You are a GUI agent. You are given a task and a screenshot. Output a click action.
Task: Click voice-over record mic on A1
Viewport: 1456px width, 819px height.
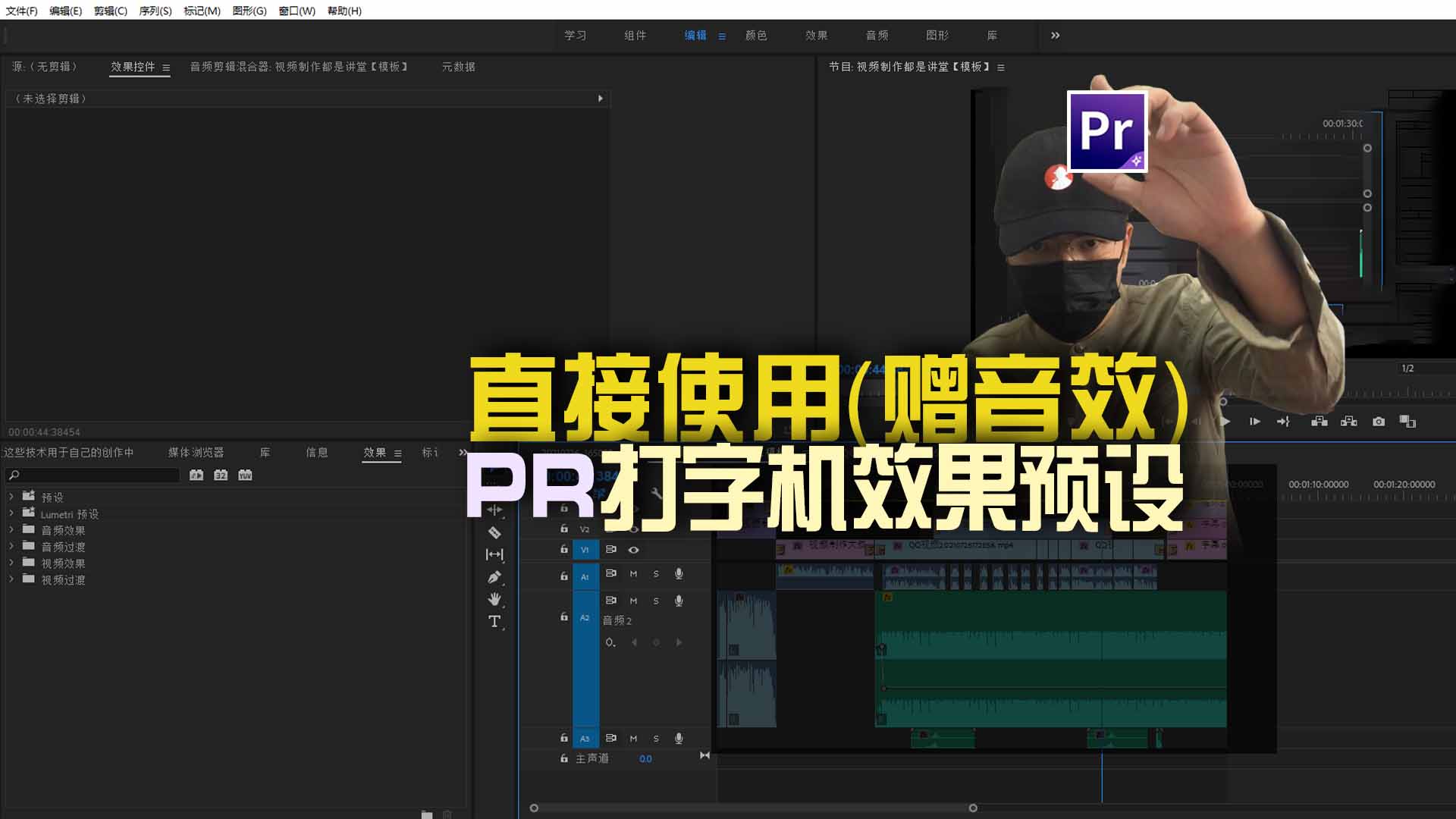[x=679, y=574]
